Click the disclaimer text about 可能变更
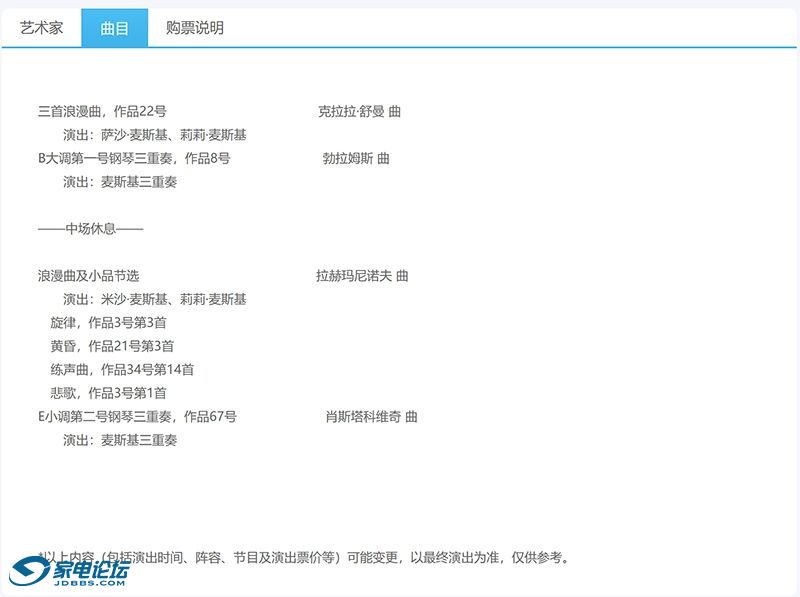The width and height of the screenshot is (800, 597). point(305,557)
